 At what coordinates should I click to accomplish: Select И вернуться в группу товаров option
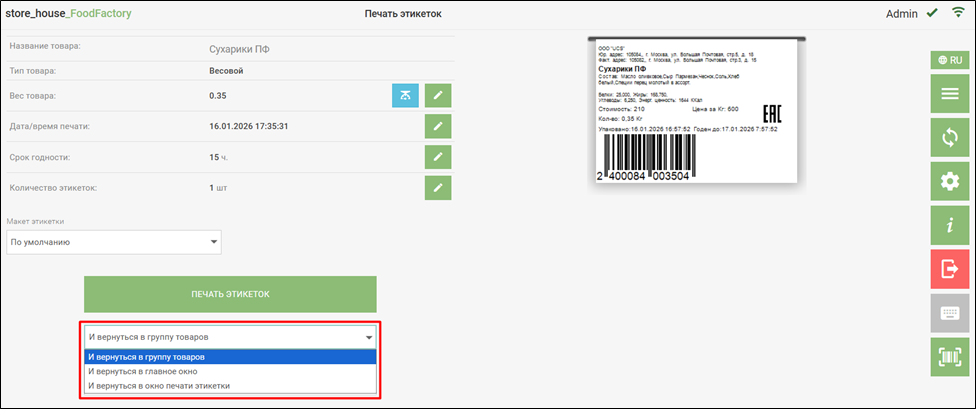coord(229,356)
